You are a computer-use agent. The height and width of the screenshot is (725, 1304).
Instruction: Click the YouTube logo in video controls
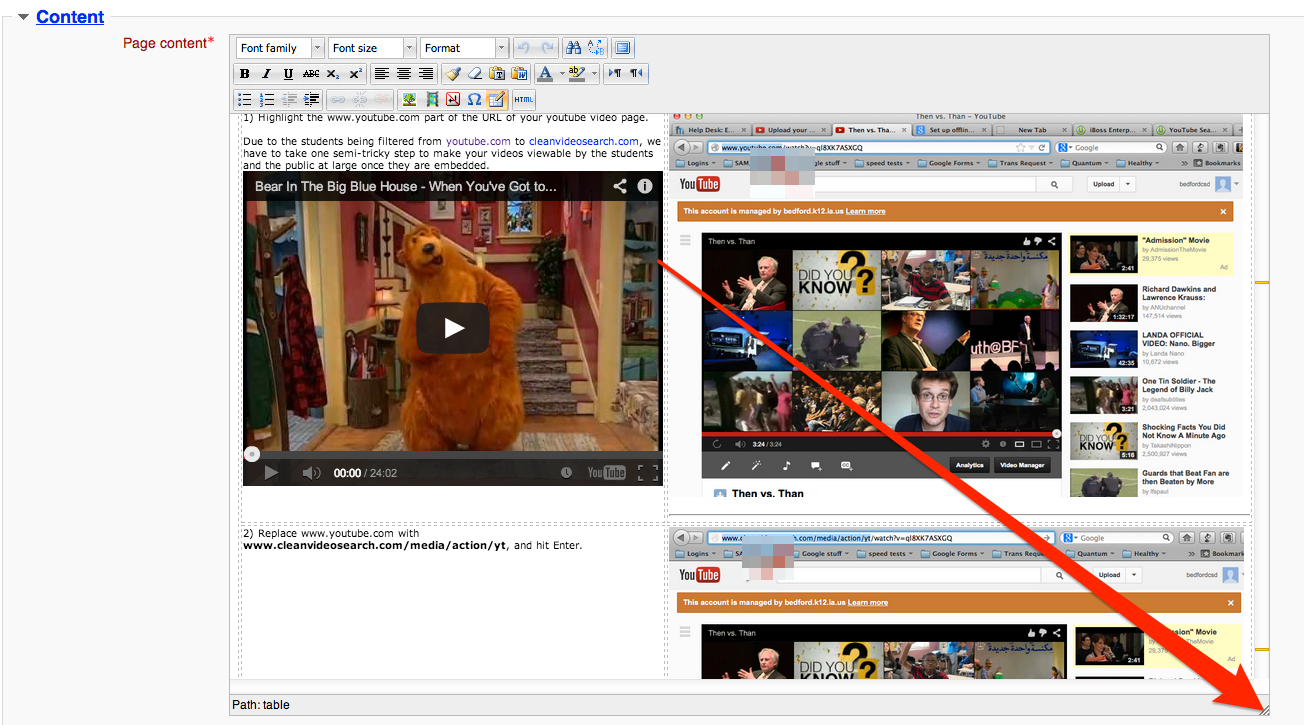tap(607, 473)
